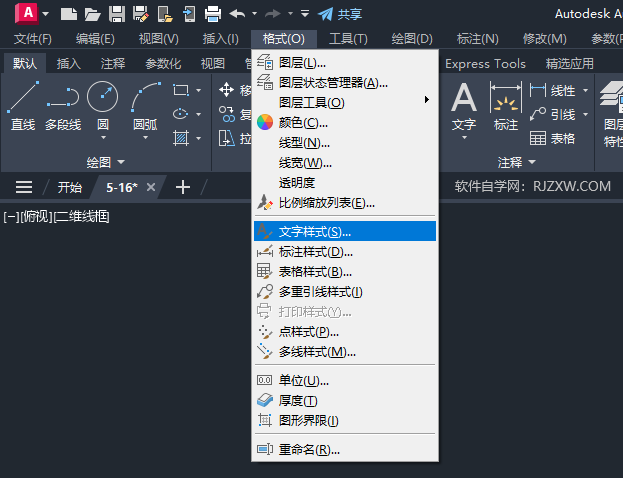Open the rectangle tool dropdown arrow

pyautogui.click(x=198, y=90)
